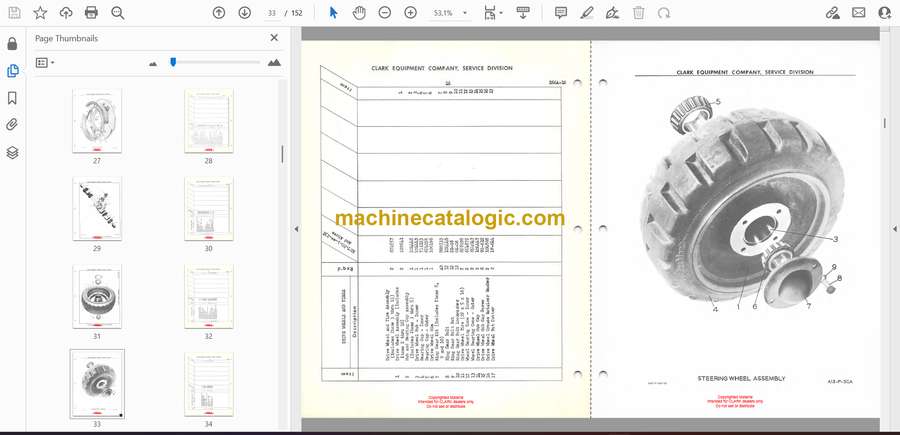
Task: Click the reduce thumbnail size icon
Action: tap(153, 64)
